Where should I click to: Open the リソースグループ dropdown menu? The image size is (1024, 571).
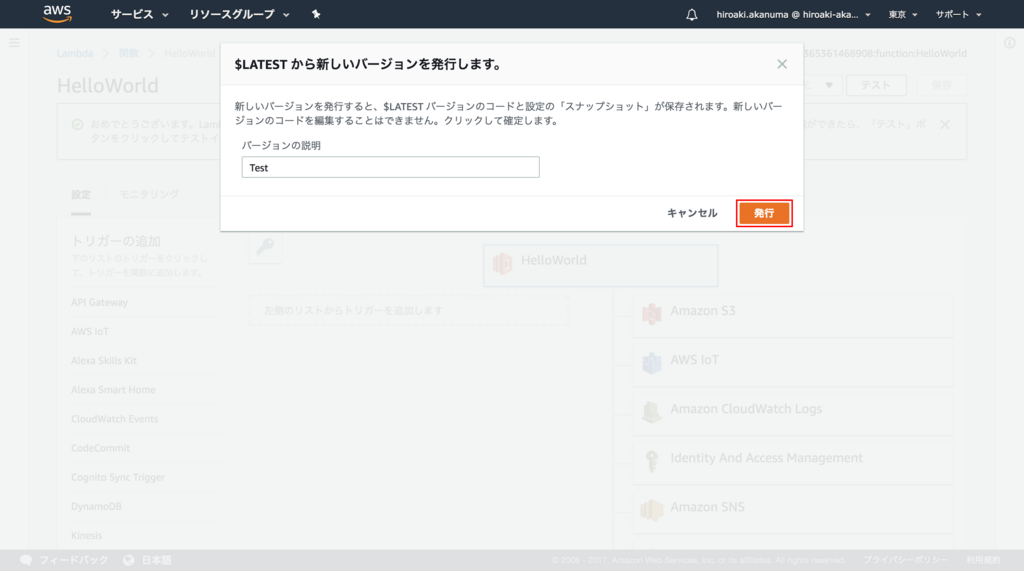point(239,14)
